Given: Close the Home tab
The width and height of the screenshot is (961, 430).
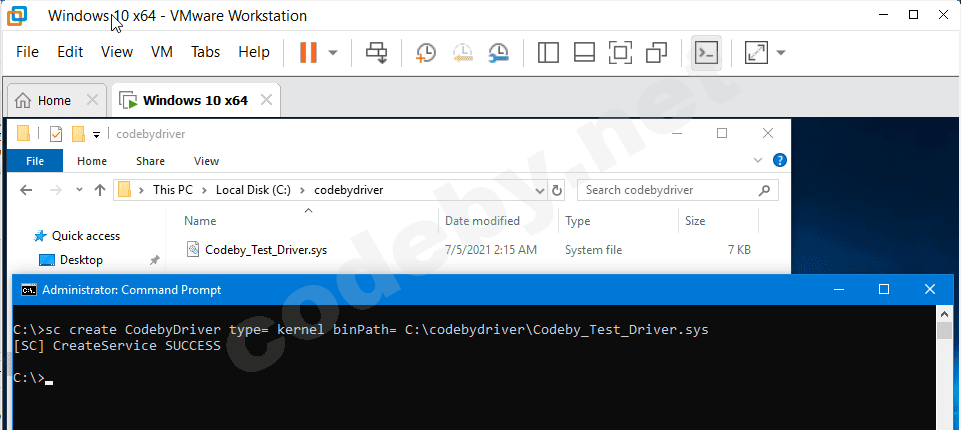Looking at the screenshot, I should pos(92,100).
